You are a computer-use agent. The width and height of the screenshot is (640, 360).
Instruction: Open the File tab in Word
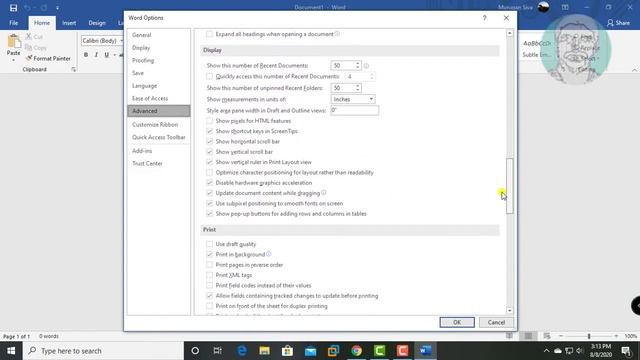pyautogui.click(x=13, y=23)
